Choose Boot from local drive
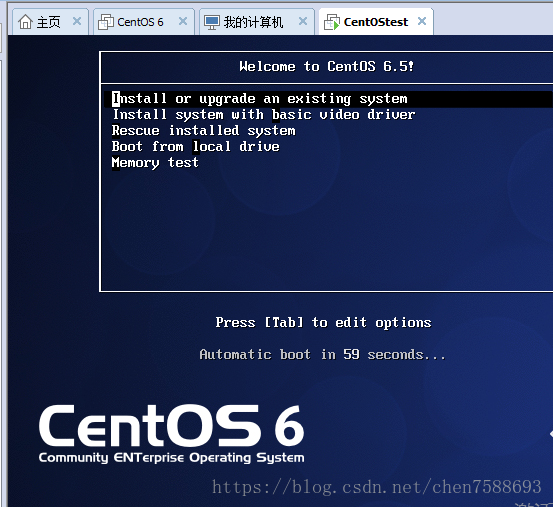This screenshot has height=507, width=553. click(196, 146)
